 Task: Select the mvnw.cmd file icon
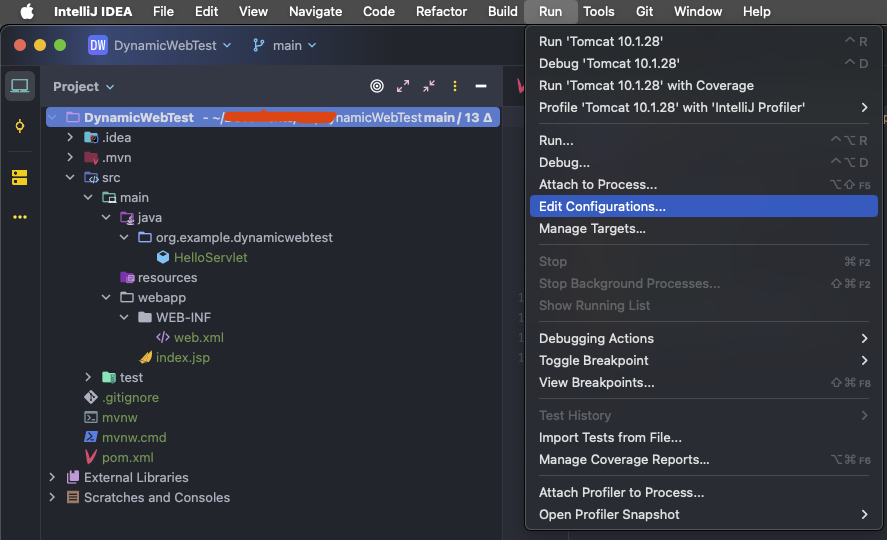point(91,437)
